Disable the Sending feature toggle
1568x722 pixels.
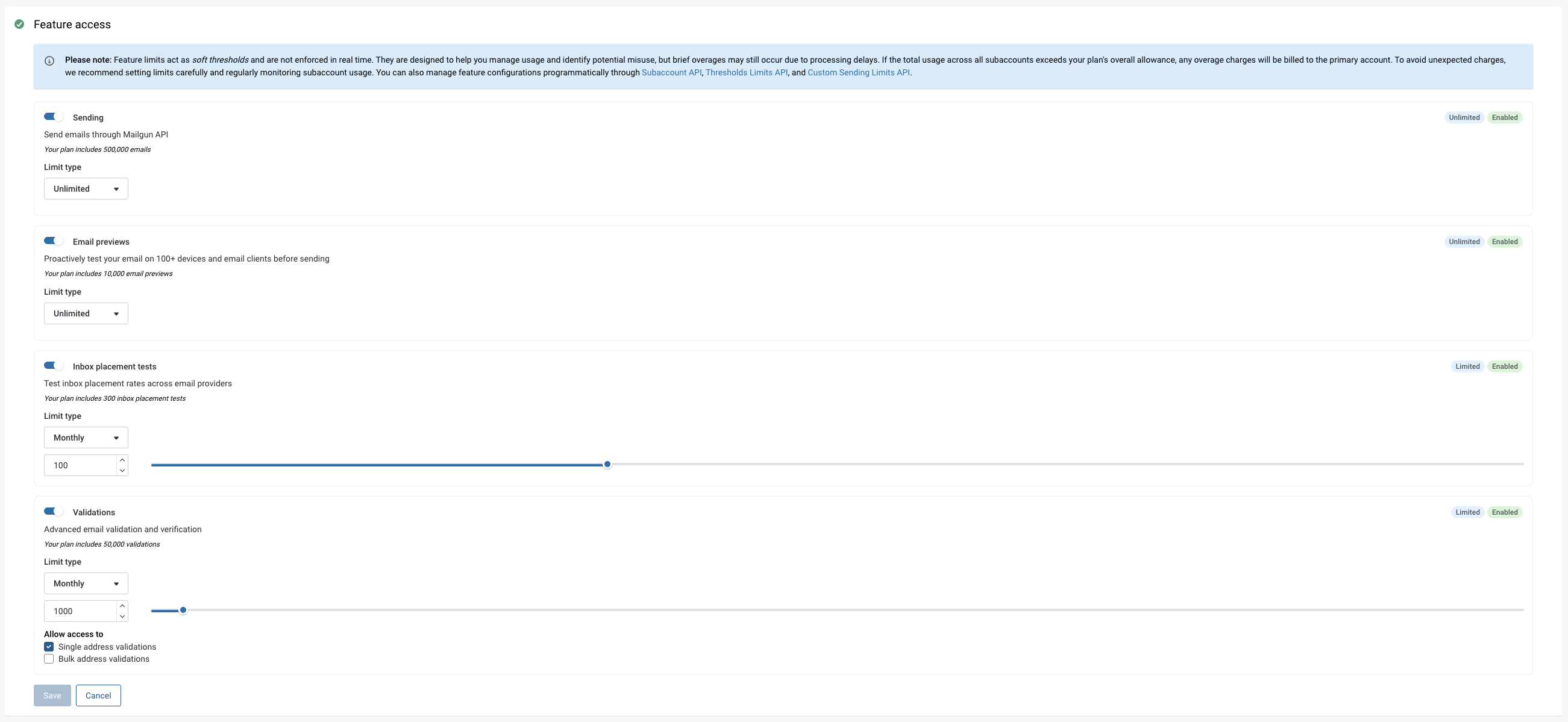coord(53,116)
